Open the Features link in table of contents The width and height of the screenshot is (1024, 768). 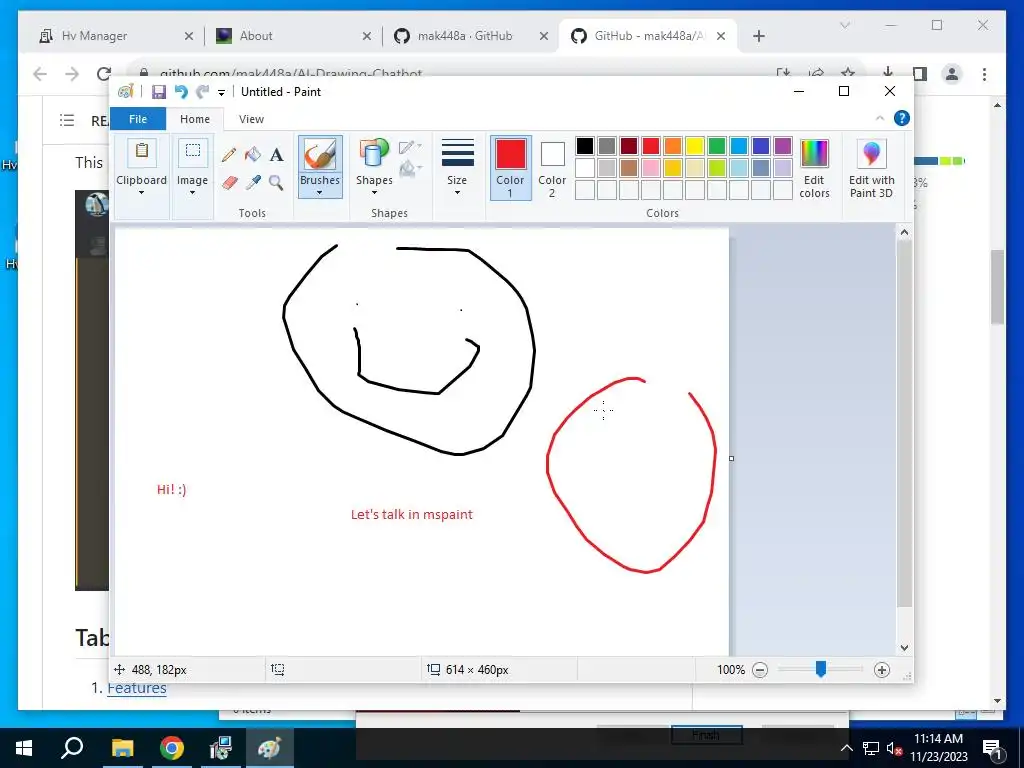[x=136, y=688]
